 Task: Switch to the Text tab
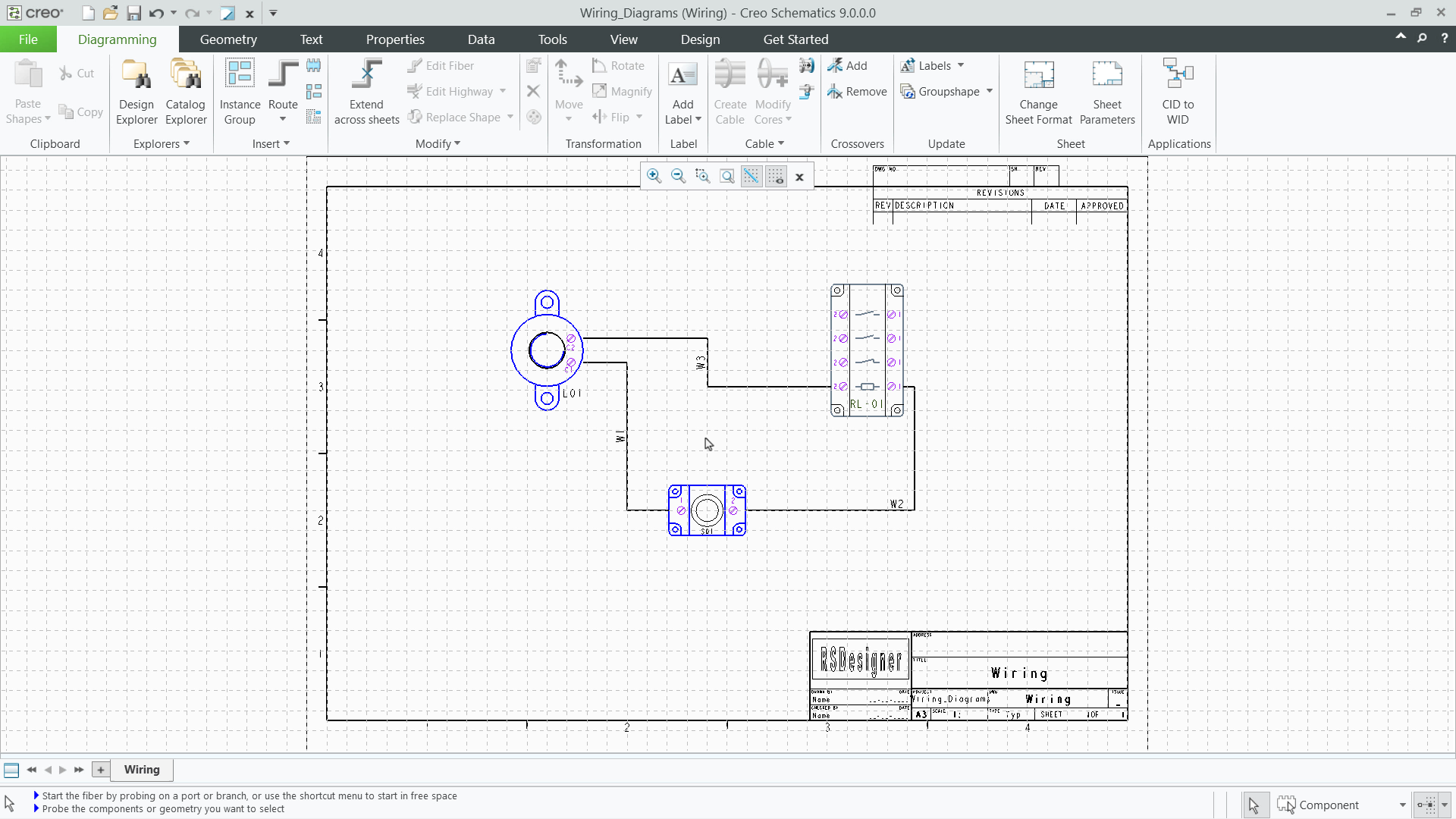(311, 39)
